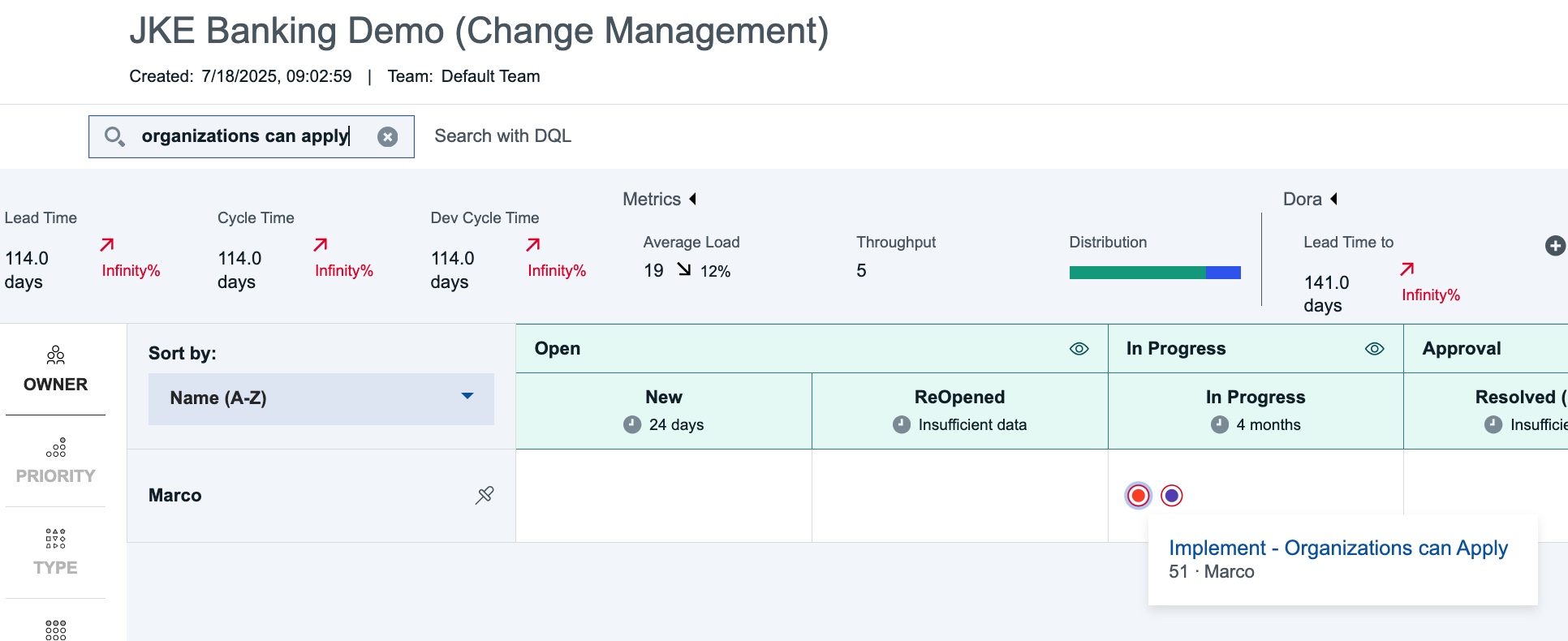This screenshot has height=641, width=1568.
Task: Switch to the OWNER grouping tab
Action: coord(55,370)
